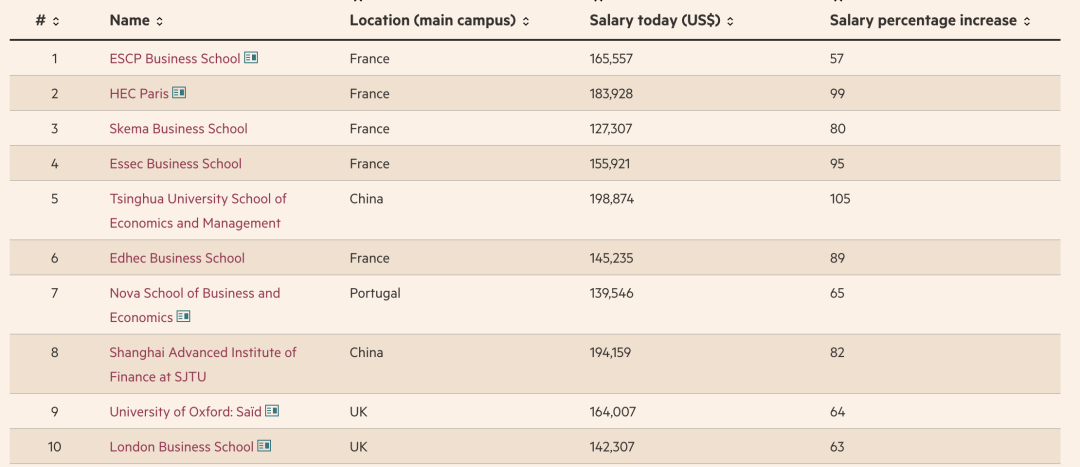Sort by Salary today (US$) column header

(655, 21)
